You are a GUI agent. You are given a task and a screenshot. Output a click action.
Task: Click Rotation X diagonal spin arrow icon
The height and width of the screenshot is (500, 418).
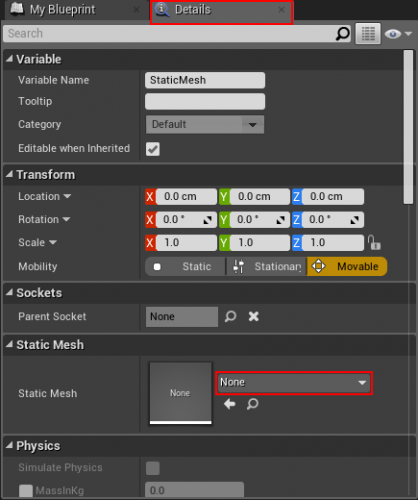pyautogui.click(x=208, y=220)
